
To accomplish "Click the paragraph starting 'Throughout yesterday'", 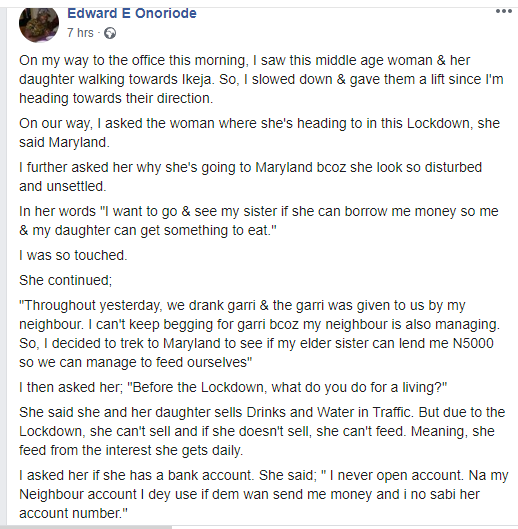I will coord(260,334).
